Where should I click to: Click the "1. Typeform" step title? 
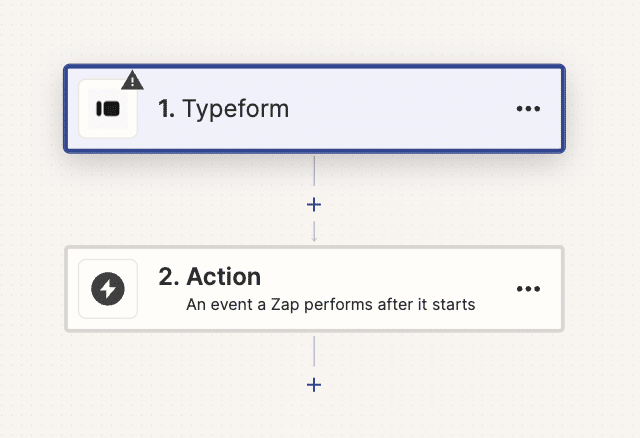point(223,109)
